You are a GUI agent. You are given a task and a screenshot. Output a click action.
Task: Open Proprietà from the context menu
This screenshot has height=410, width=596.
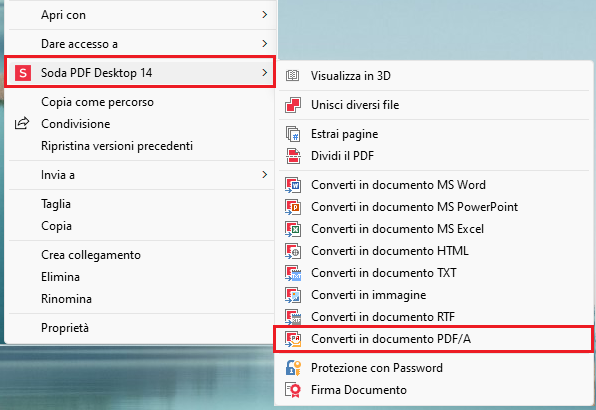(141, 328)
